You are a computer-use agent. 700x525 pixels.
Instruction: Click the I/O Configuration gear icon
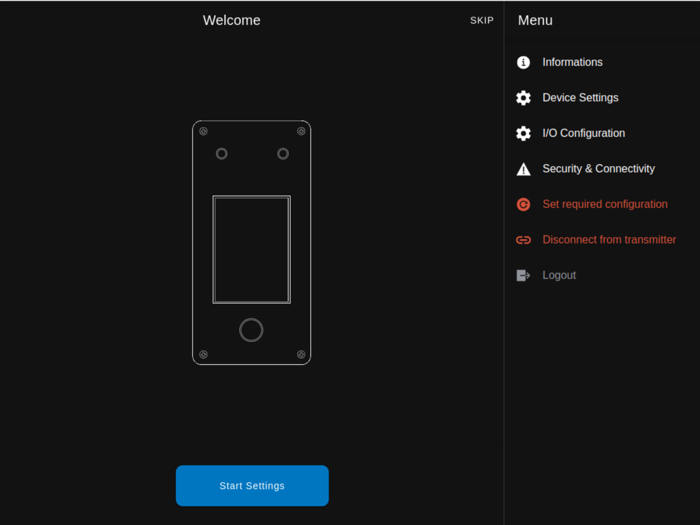(523, 133)
